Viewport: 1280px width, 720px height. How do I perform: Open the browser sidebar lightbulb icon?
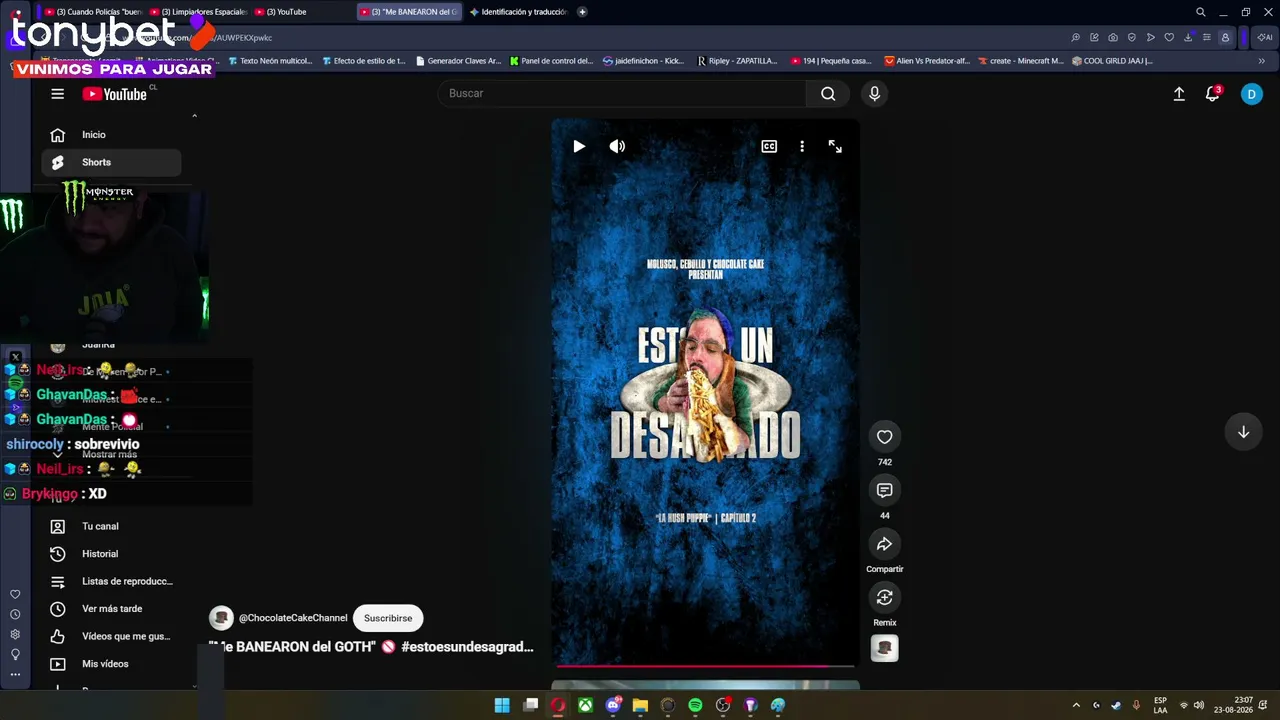click(x=15, y=655)
